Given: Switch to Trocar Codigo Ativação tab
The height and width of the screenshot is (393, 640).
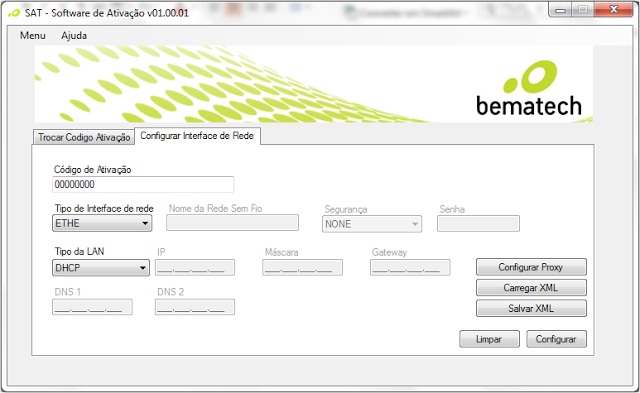Looking at the screenshot, I should pos(84,137).
